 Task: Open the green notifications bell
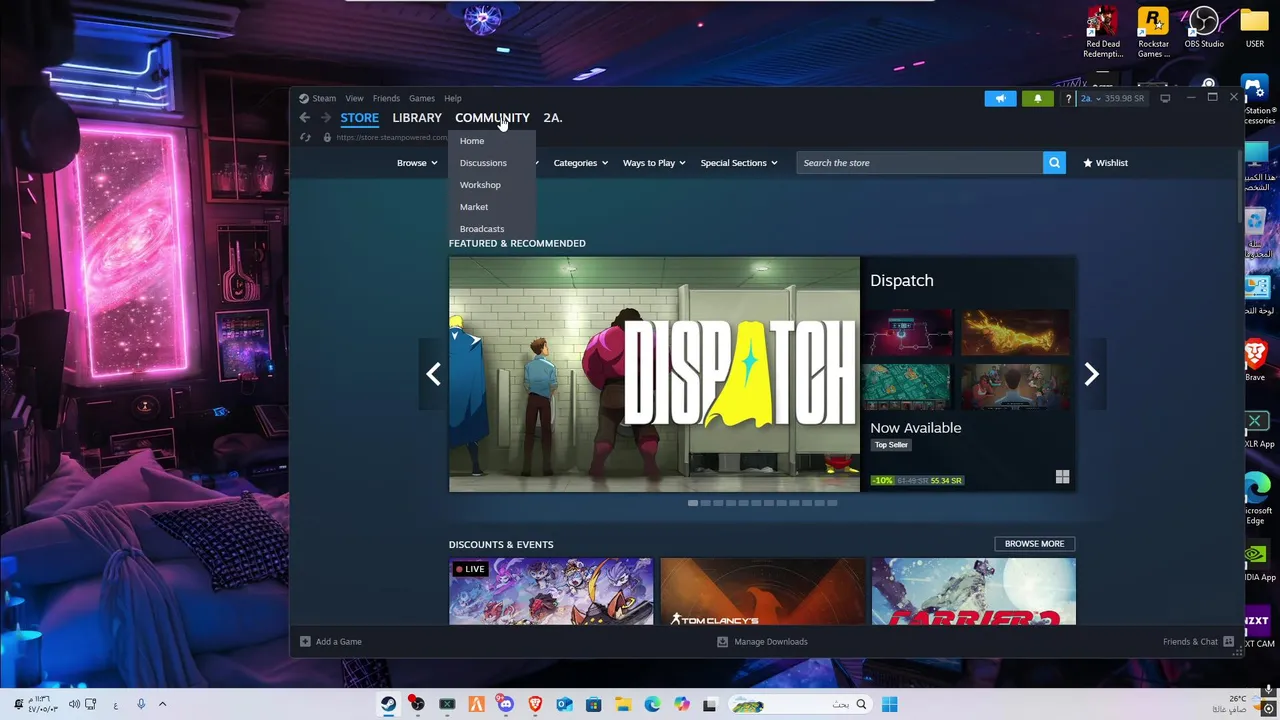pos(1037,98)
